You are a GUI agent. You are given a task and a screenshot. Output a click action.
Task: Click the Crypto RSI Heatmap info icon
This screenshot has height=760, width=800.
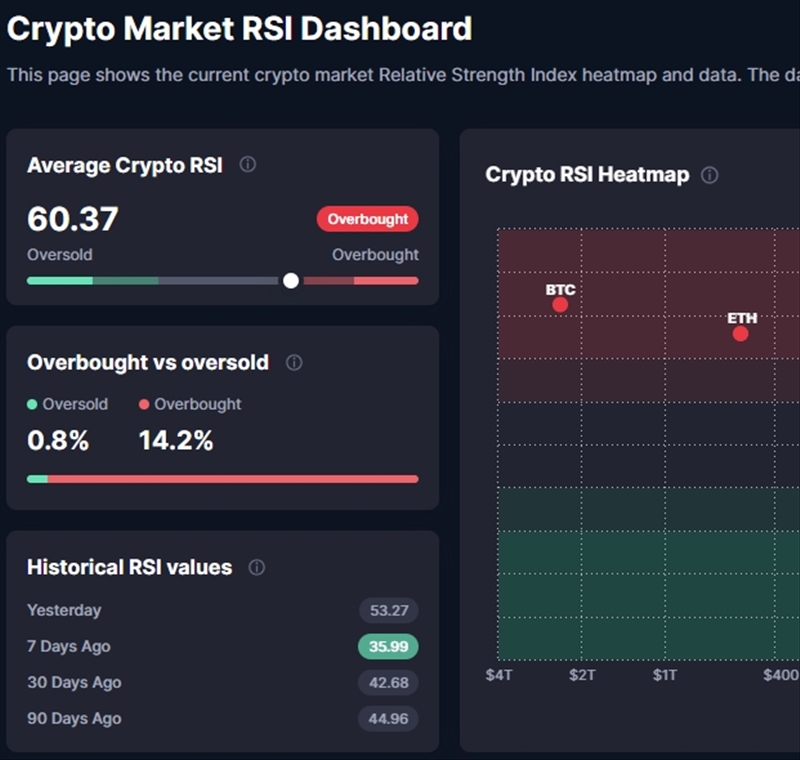click(x=710, y=174)
